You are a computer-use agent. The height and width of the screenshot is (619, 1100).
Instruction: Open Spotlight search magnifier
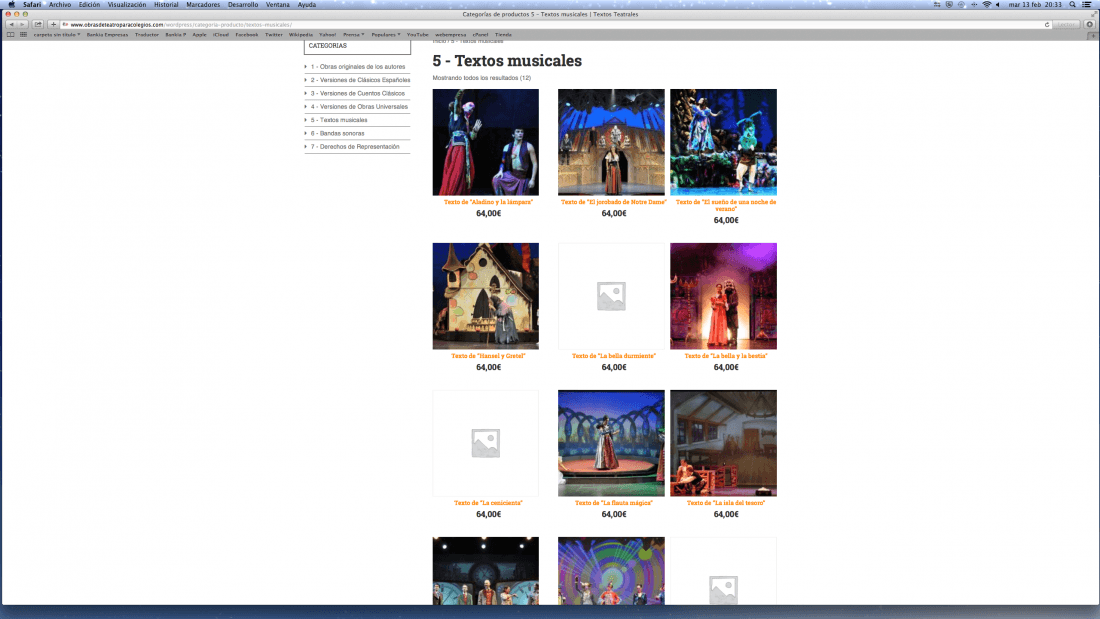pos(1073,4)
